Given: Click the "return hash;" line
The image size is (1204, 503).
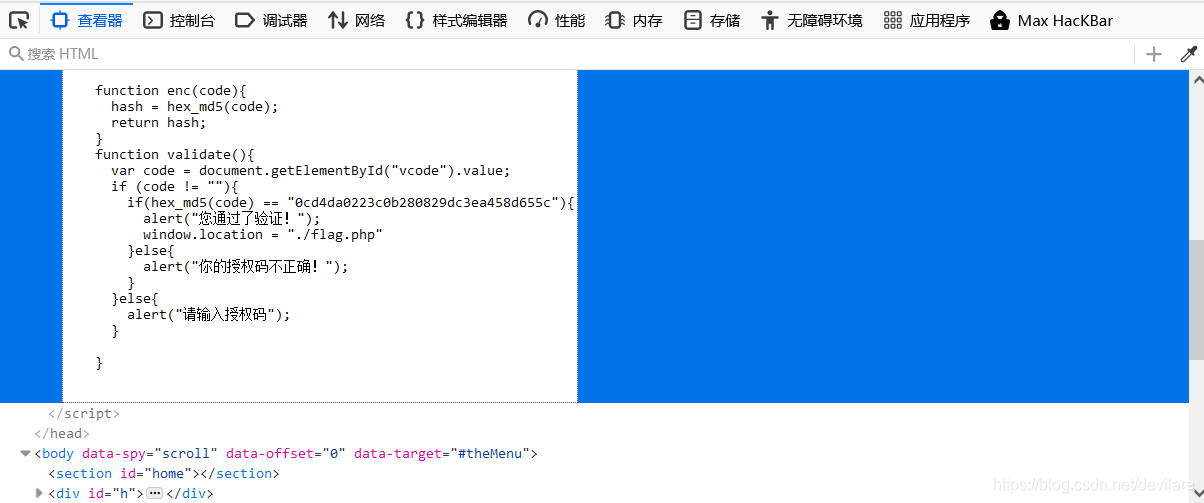Looking at the screenshot, I should coord(159,122).
